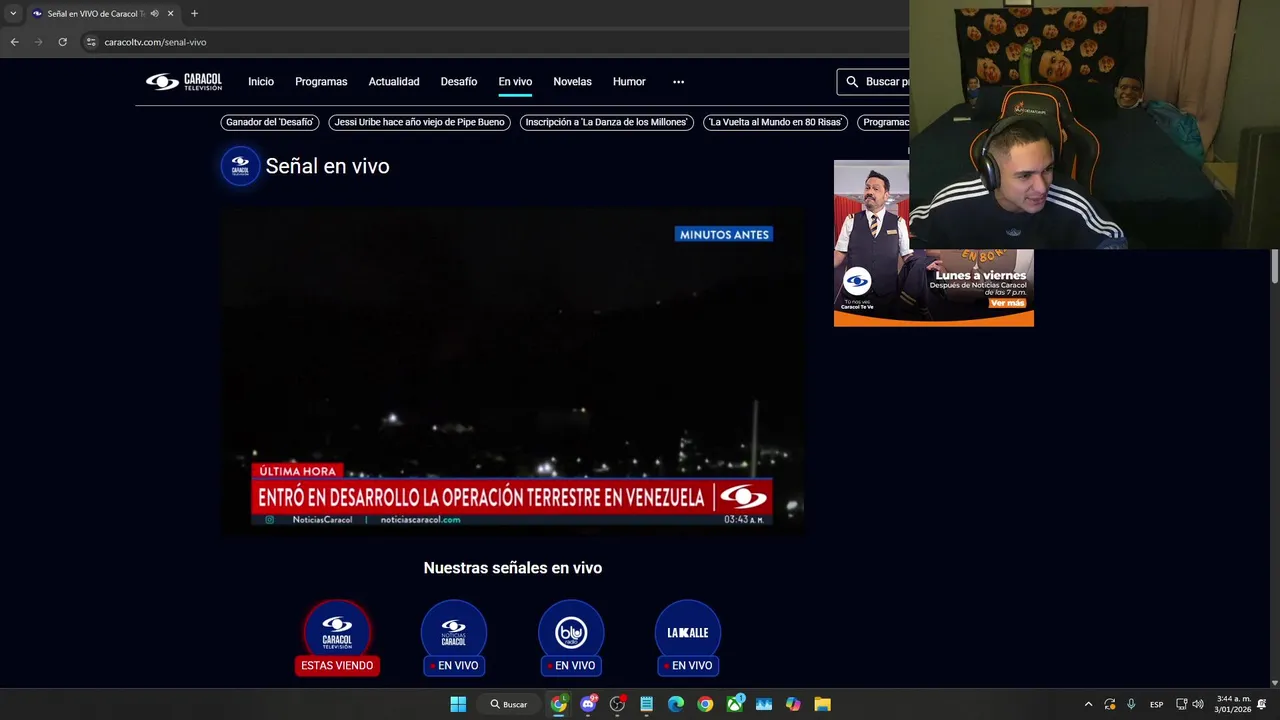Launch the second Google Chrome taskbar icon
The height and width of the screenshot is (720, 1280).
(705, 704)
